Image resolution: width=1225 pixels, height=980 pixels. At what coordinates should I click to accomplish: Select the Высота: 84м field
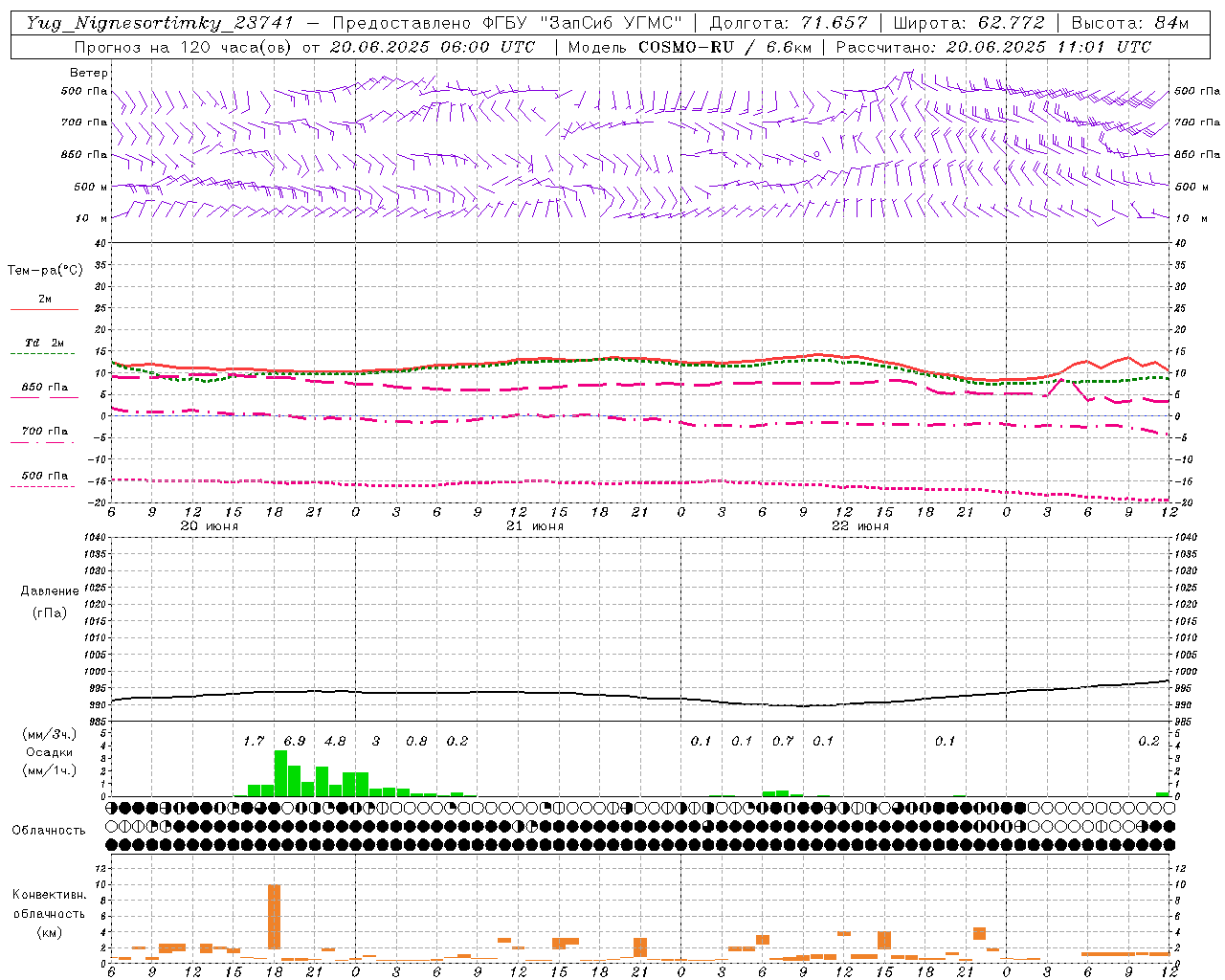(1129, 23)
